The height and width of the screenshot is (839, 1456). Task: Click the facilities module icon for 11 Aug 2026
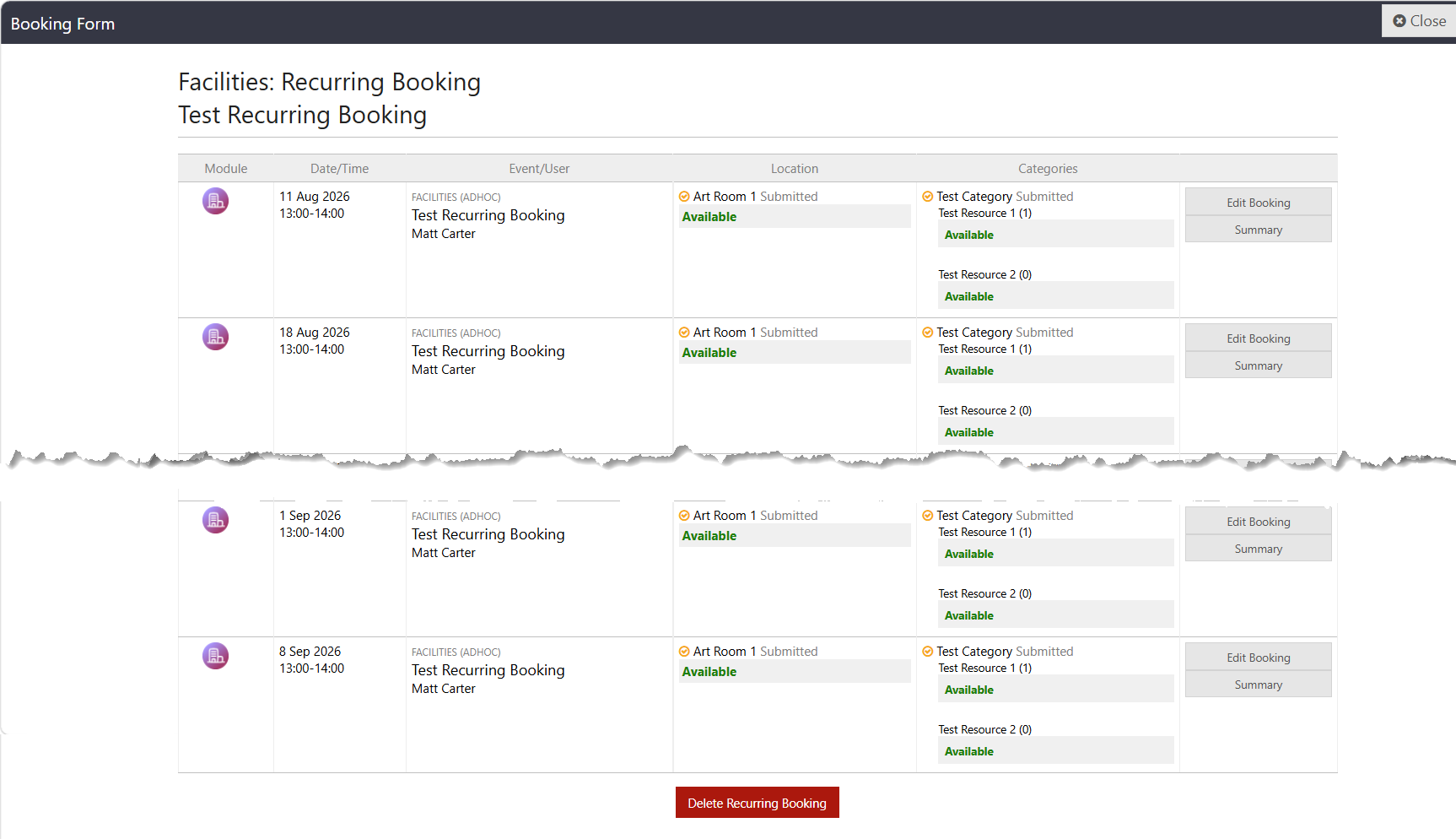pyautogui.click(x=215, y=201)
